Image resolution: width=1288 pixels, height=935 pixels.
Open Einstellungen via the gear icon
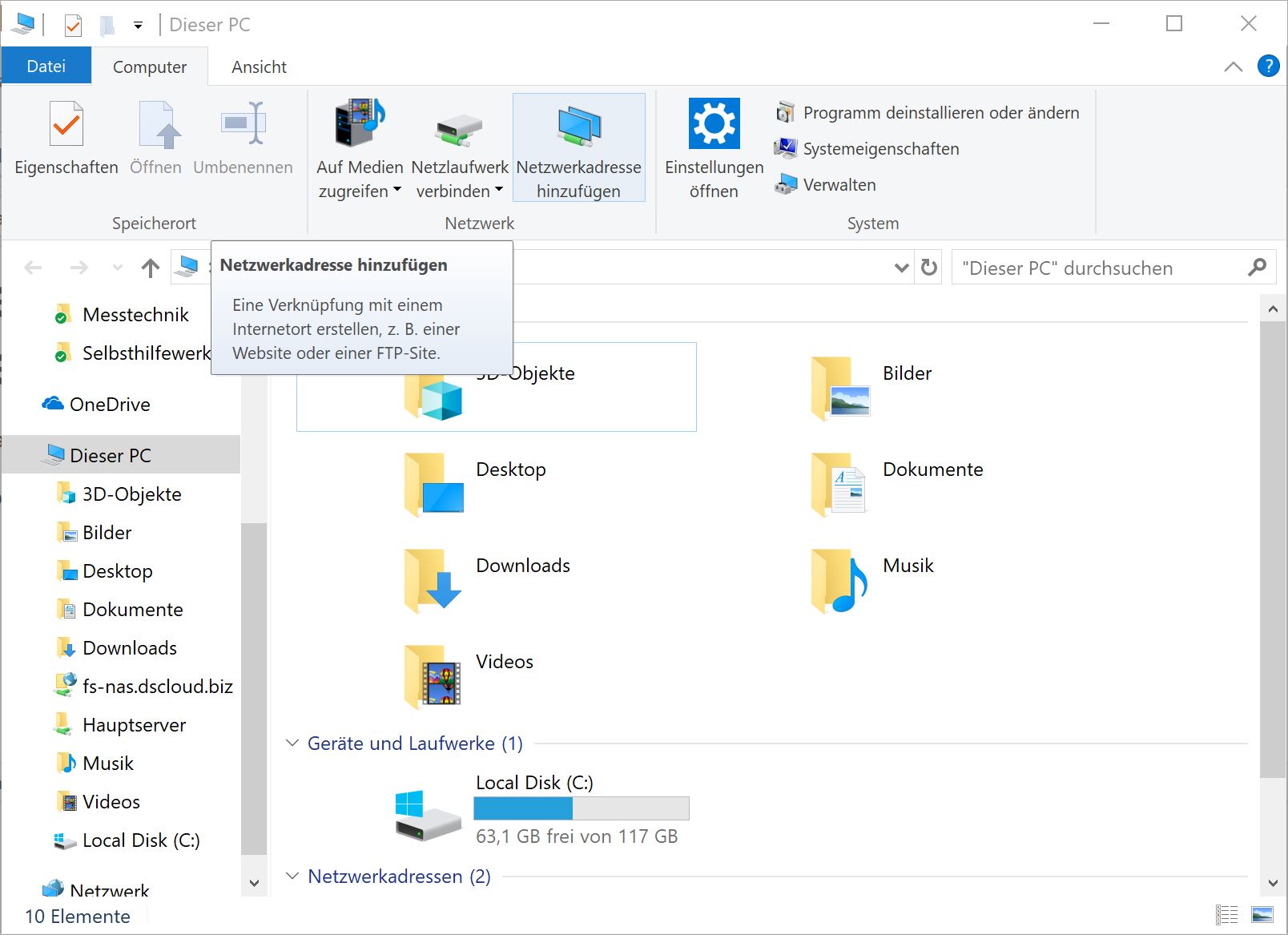pos(714,123)
